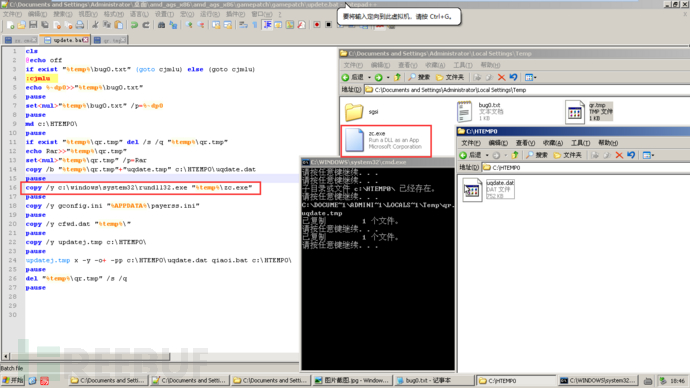This screenshot has width=690, height=388.
Task: Click 文件夹 Folders button in Temp window
Action: 449,77
